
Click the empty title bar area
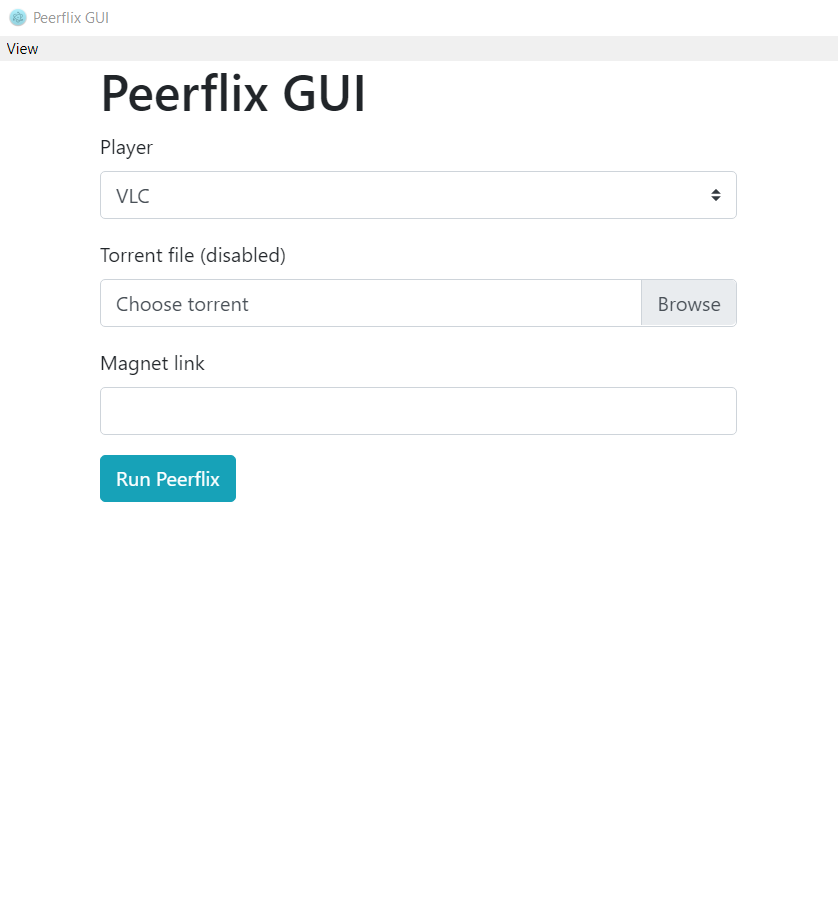450,17
